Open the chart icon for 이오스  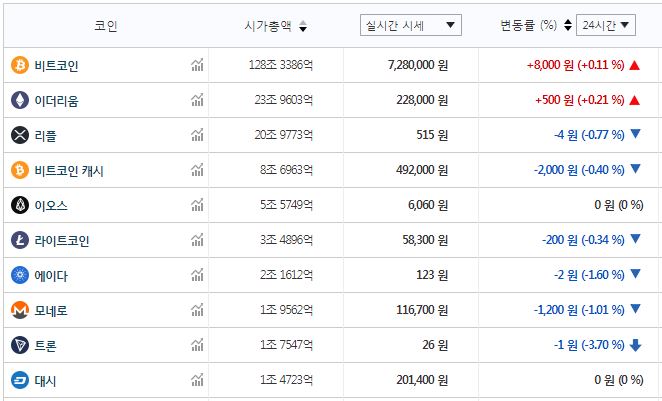point(197,205)
